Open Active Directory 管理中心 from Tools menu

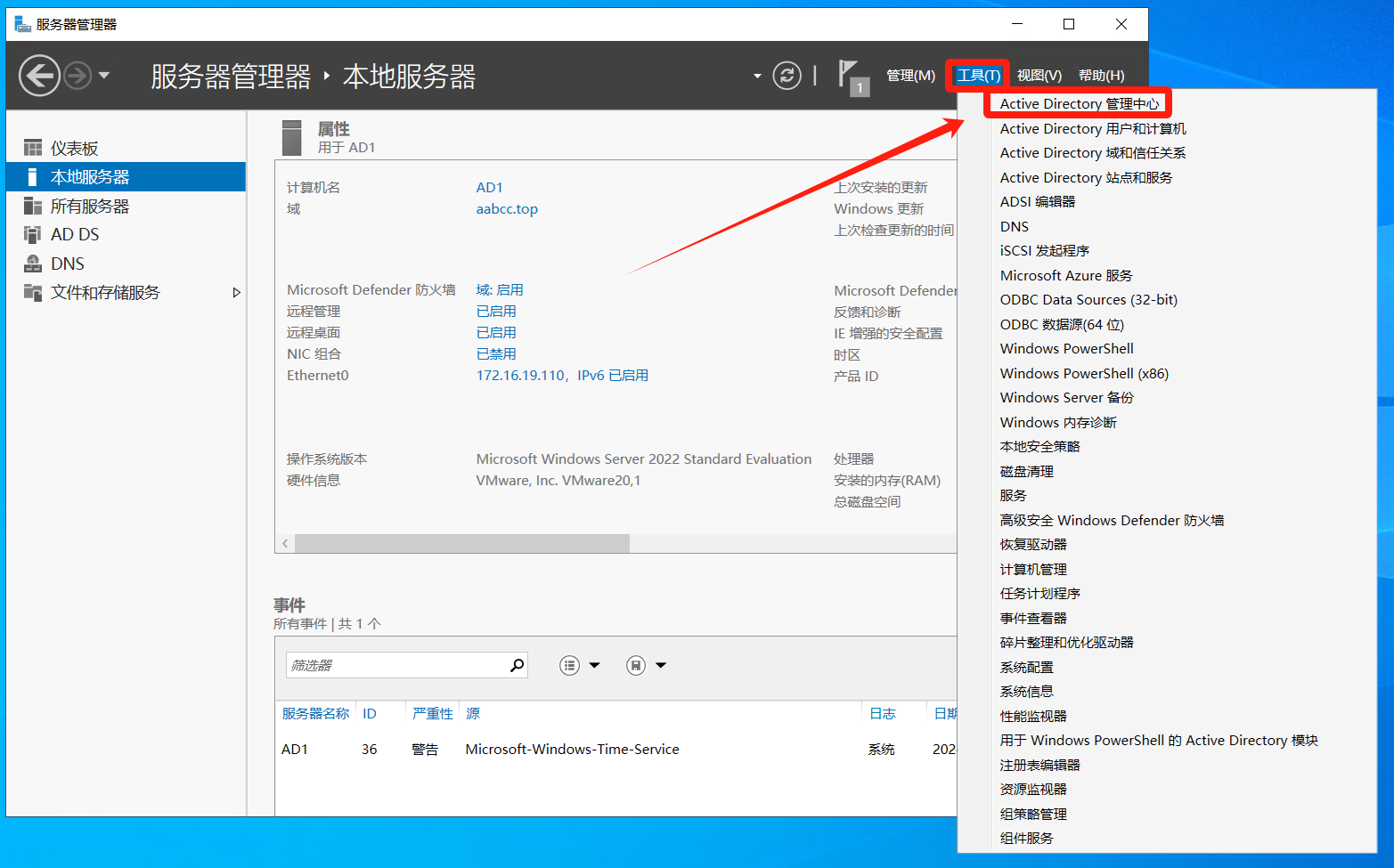[1079, 104]
